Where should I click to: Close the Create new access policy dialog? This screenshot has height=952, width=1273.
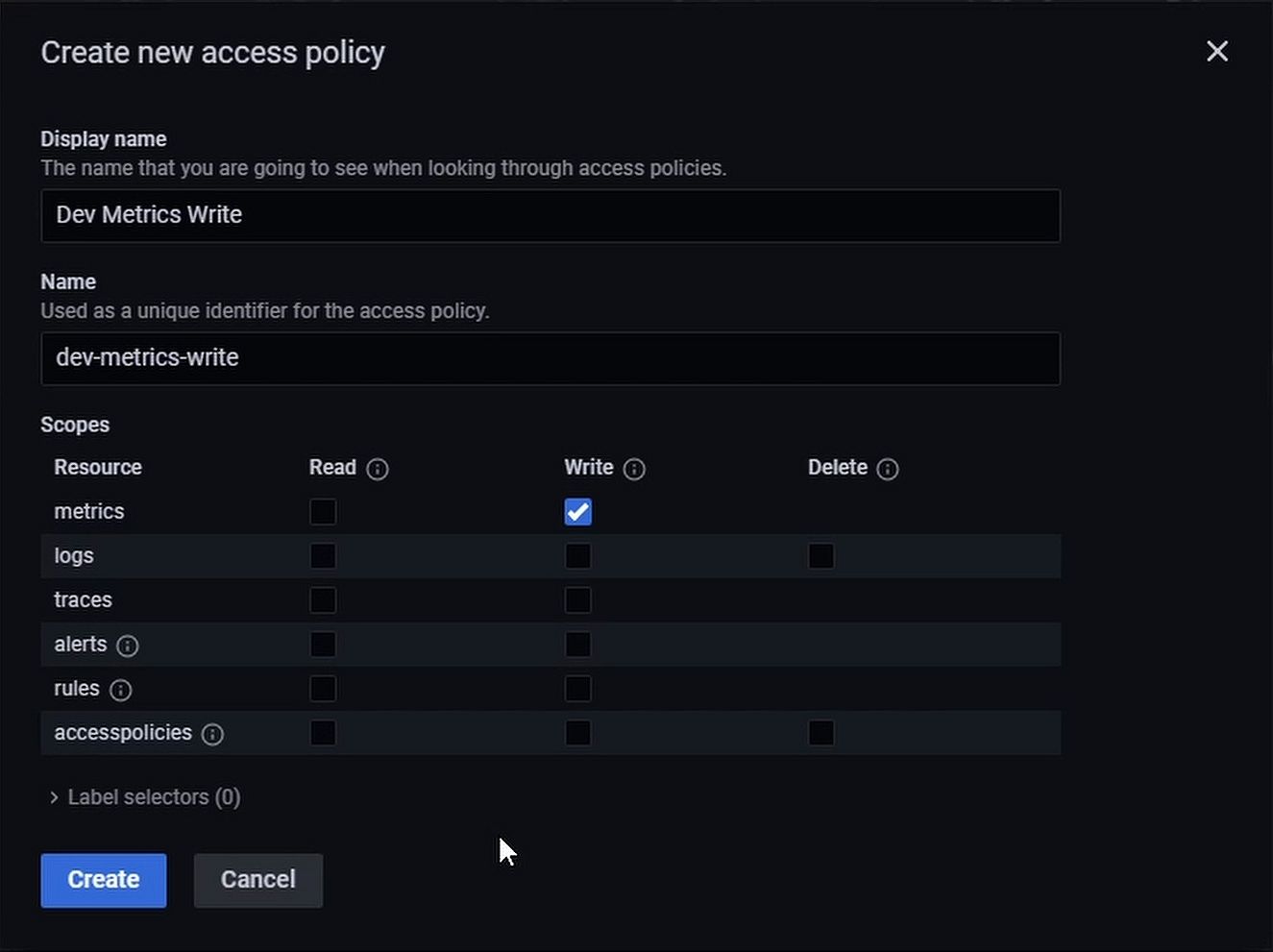1217,52
